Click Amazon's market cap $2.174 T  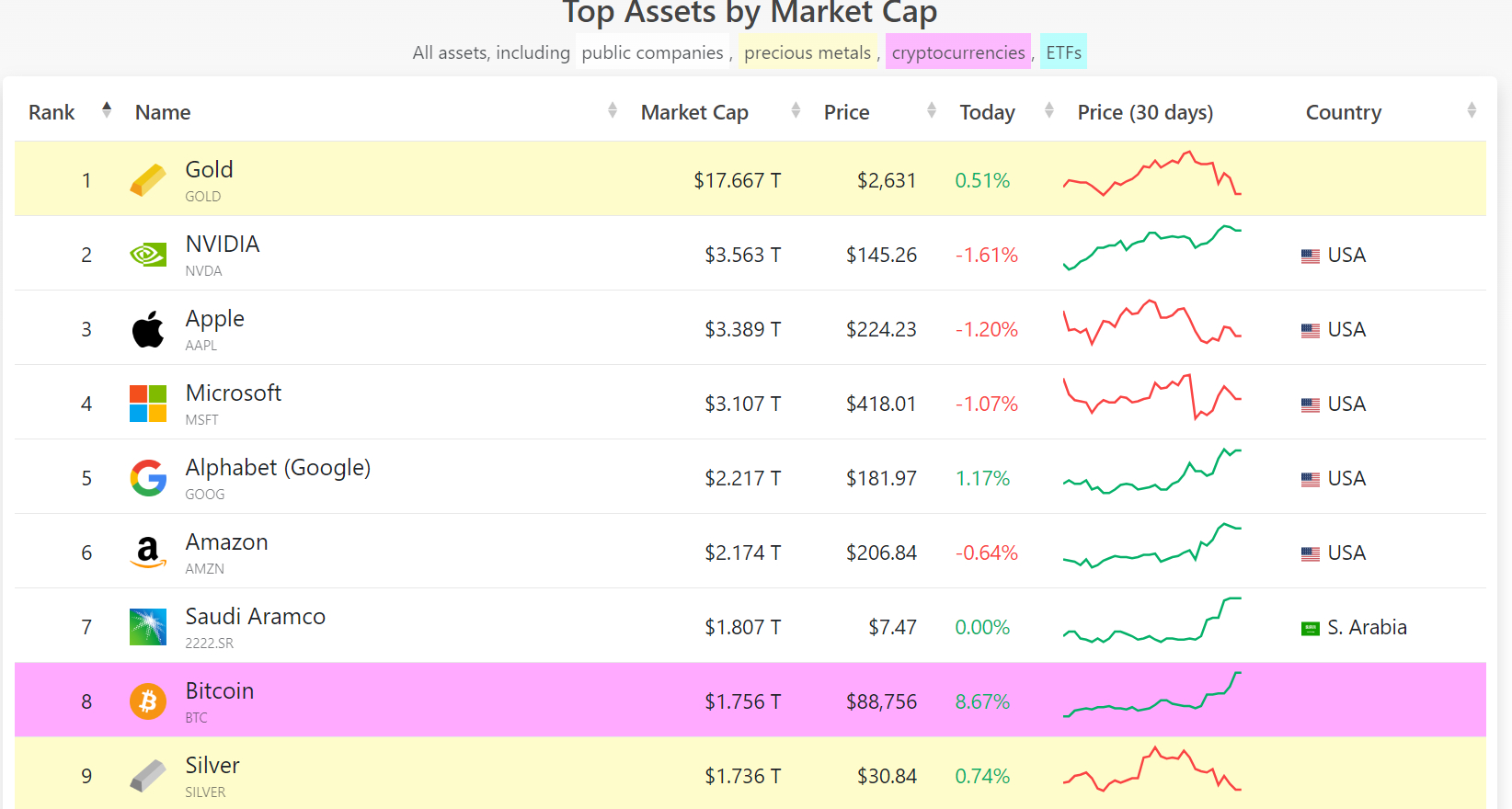coord(743,553)
